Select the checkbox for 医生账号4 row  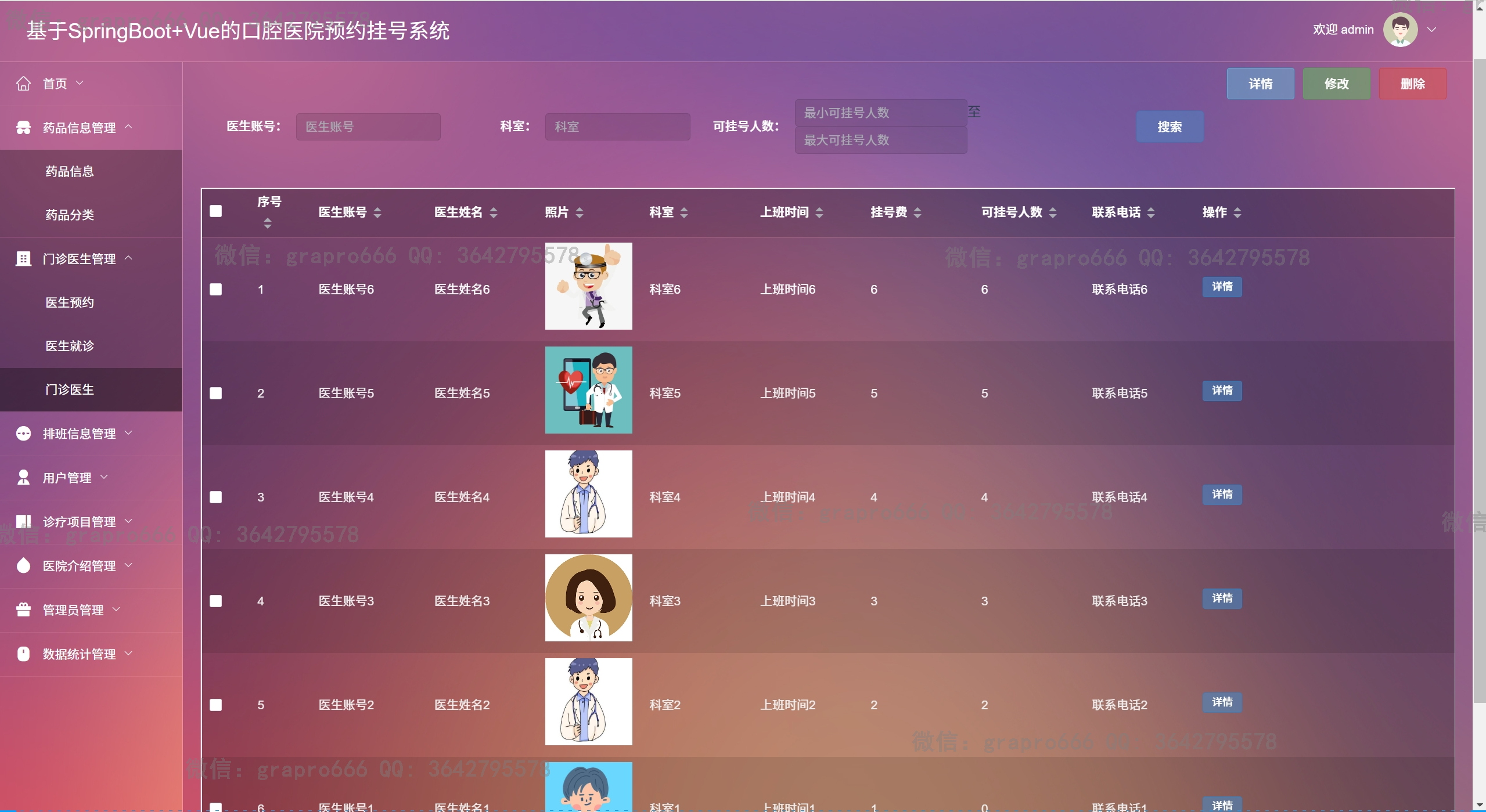click(x=215, y=497)
